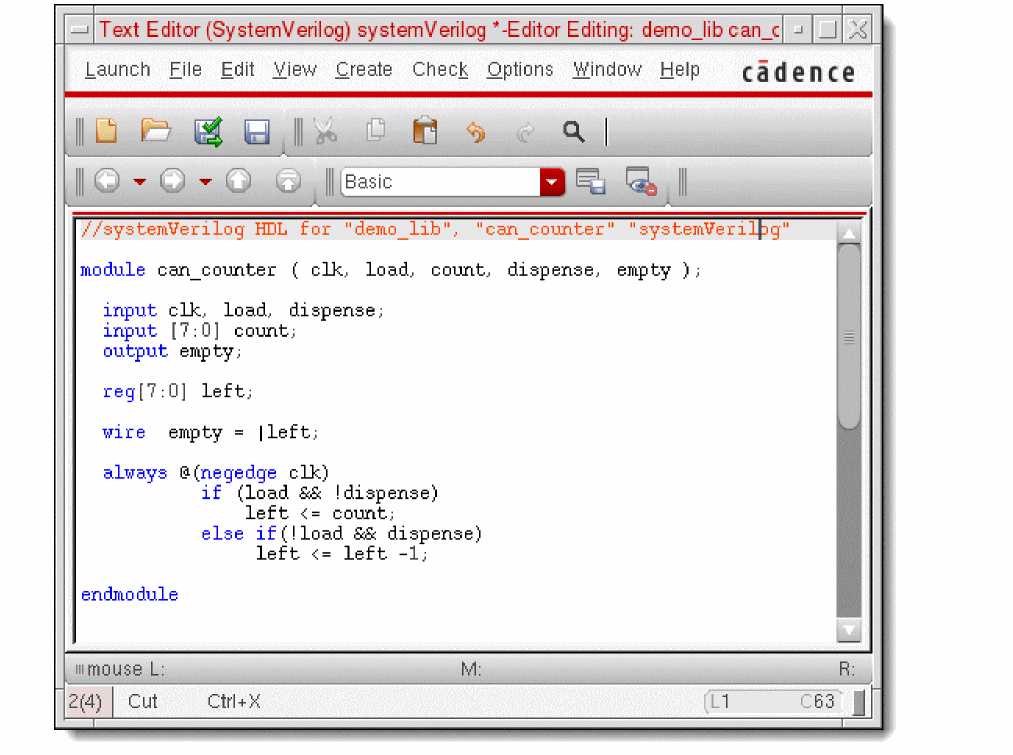Expand the Back history dropdown arrow
Image resolution: width=1013 pixels, height=755 pixels.
tap(140, 182)
